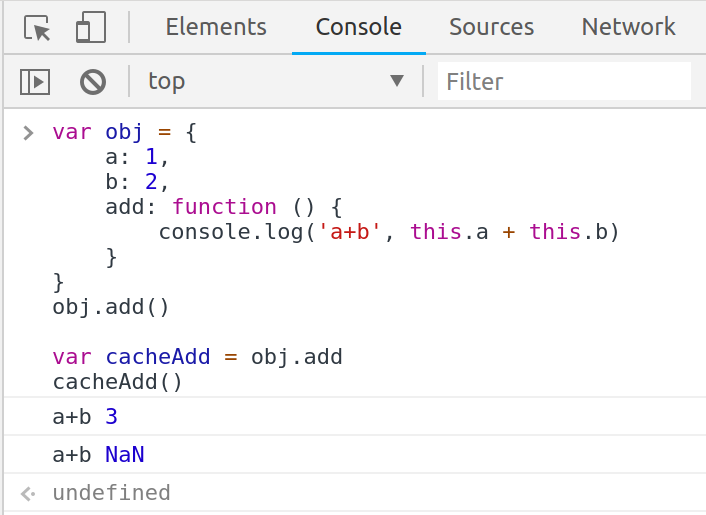Image resolution: width=706 pixels, height=515 pixels.
Task: Show the console sidebar panel
Action: [35, 81]
